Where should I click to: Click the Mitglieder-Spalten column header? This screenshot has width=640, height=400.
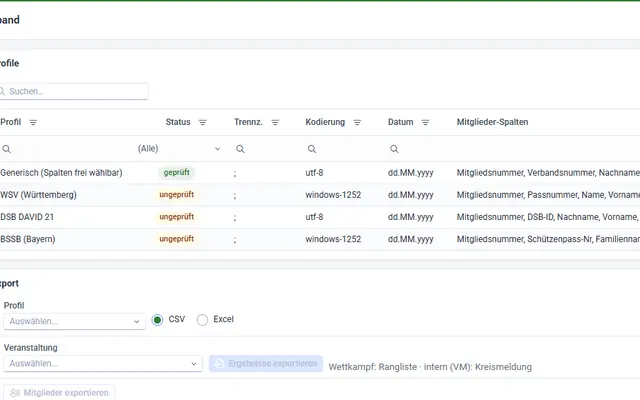click(x=492, y=122)
